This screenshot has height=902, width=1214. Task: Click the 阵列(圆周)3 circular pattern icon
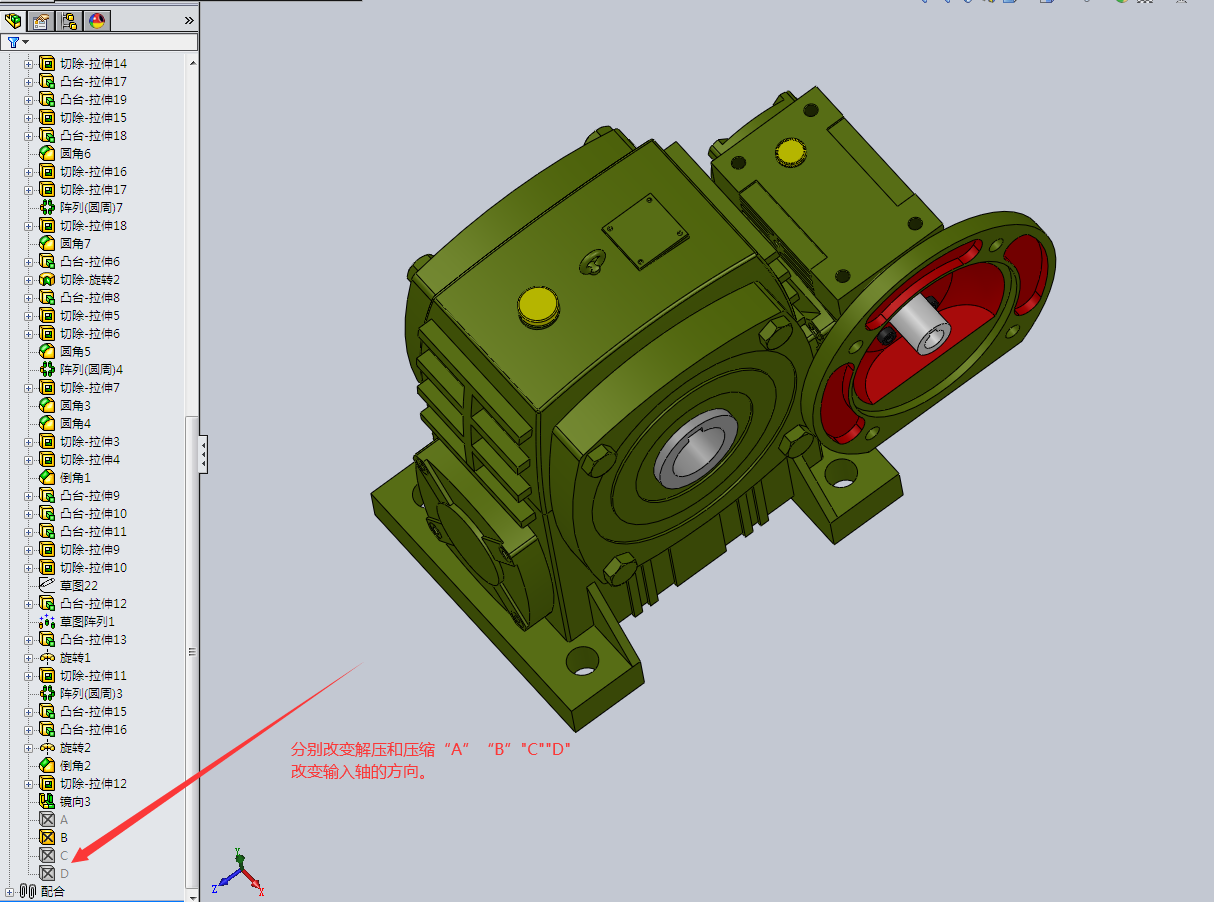click(47, 694)
